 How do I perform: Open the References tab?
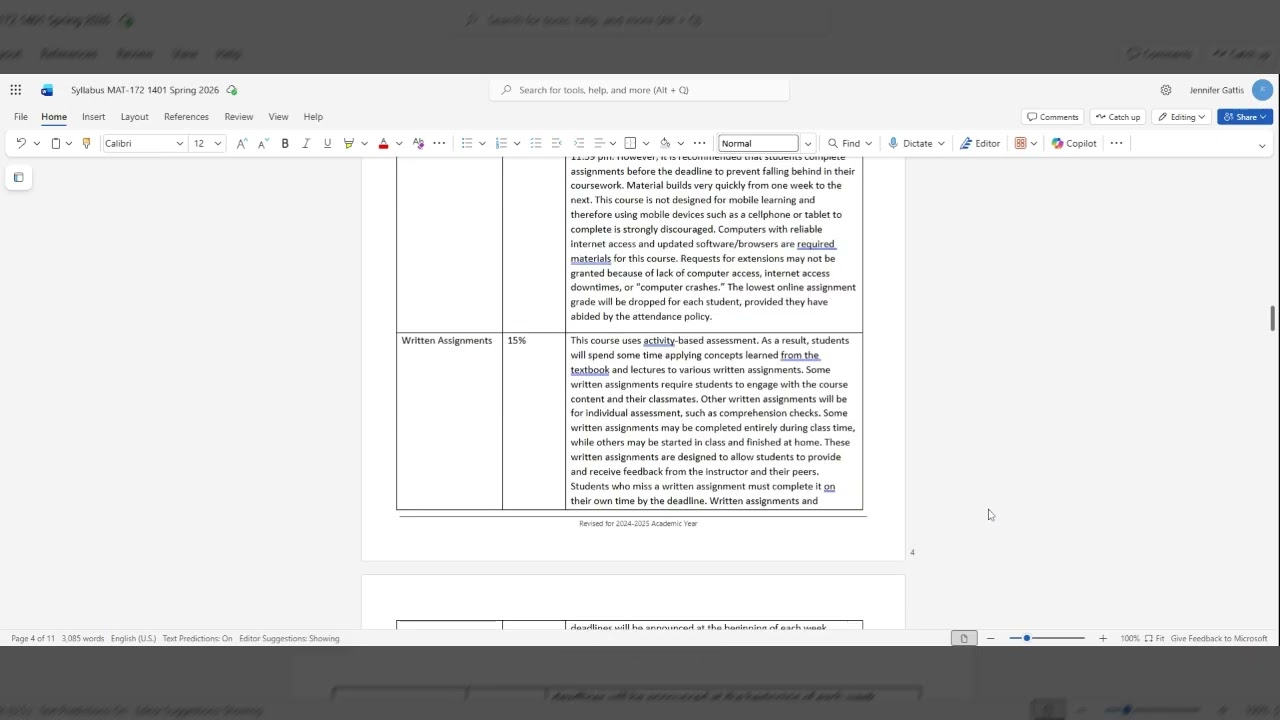click(x=186, y=117)
